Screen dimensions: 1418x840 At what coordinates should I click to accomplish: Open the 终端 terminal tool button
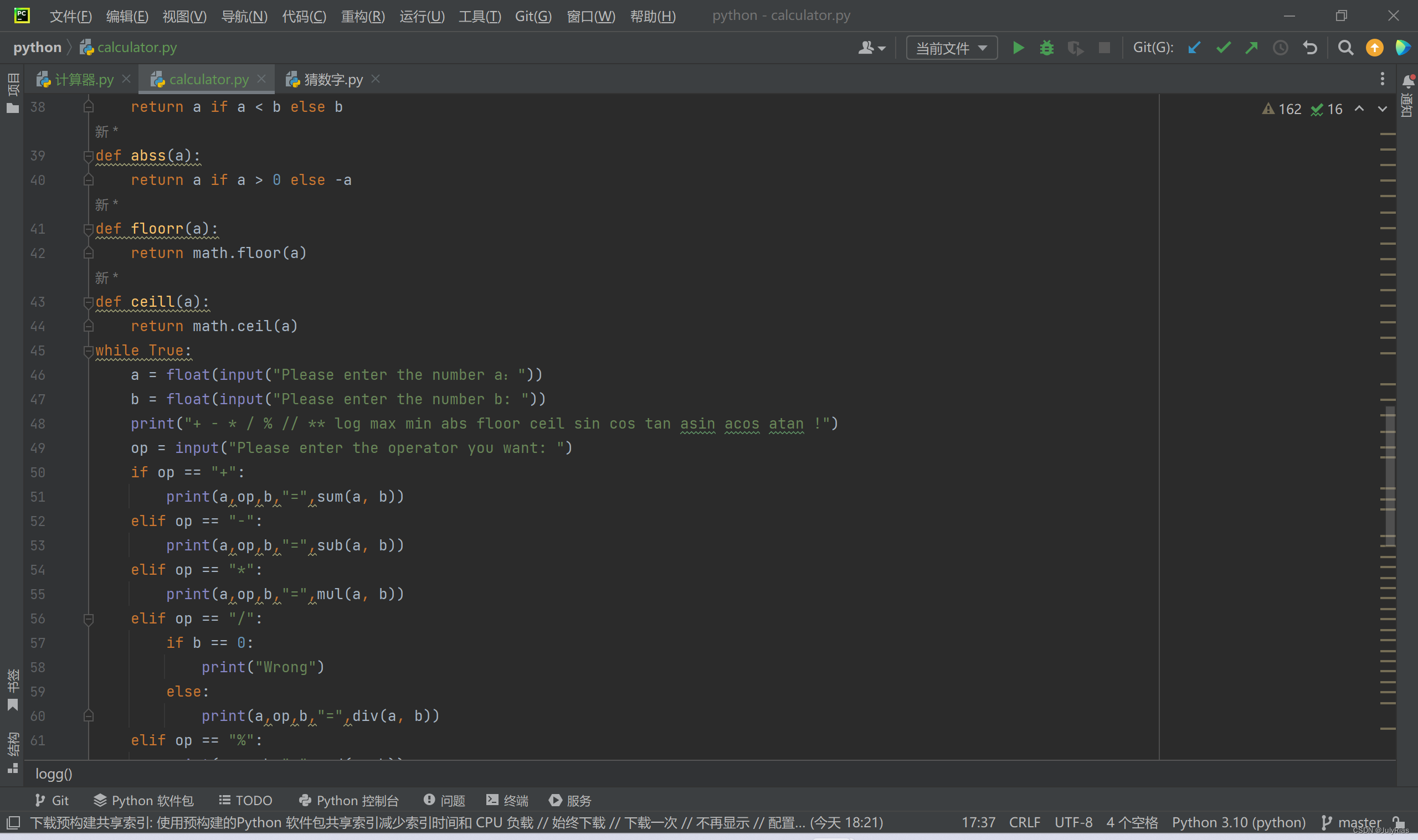click(x=507, y=800)
